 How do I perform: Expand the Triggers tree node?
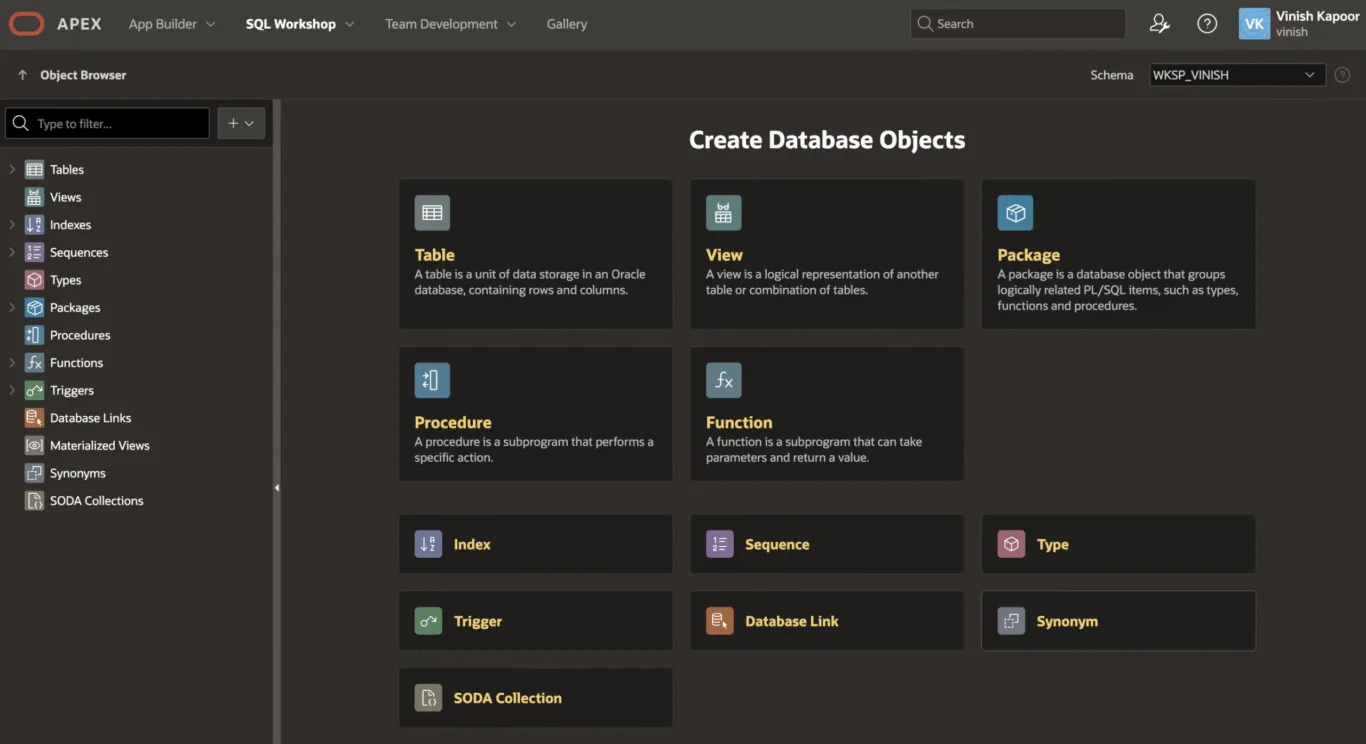pyautogui.click(x=12, y=390)
